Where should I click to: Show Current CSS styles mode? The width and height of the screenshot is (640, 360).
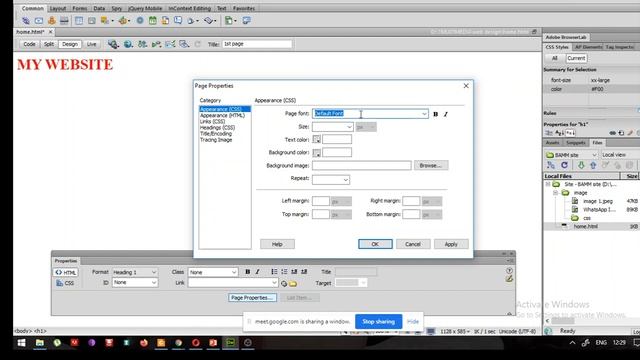(x=576, y=58)
